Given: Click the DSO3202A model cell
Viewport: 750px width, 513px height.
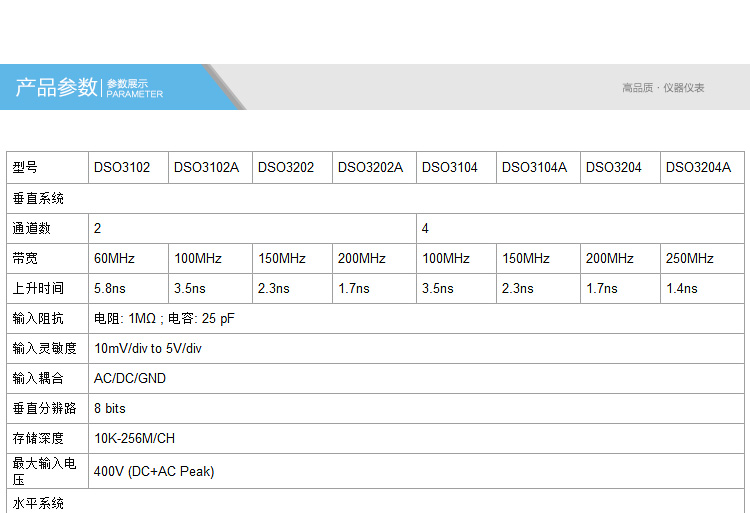Looking at the screenshot, I should (x=370, y=168).
